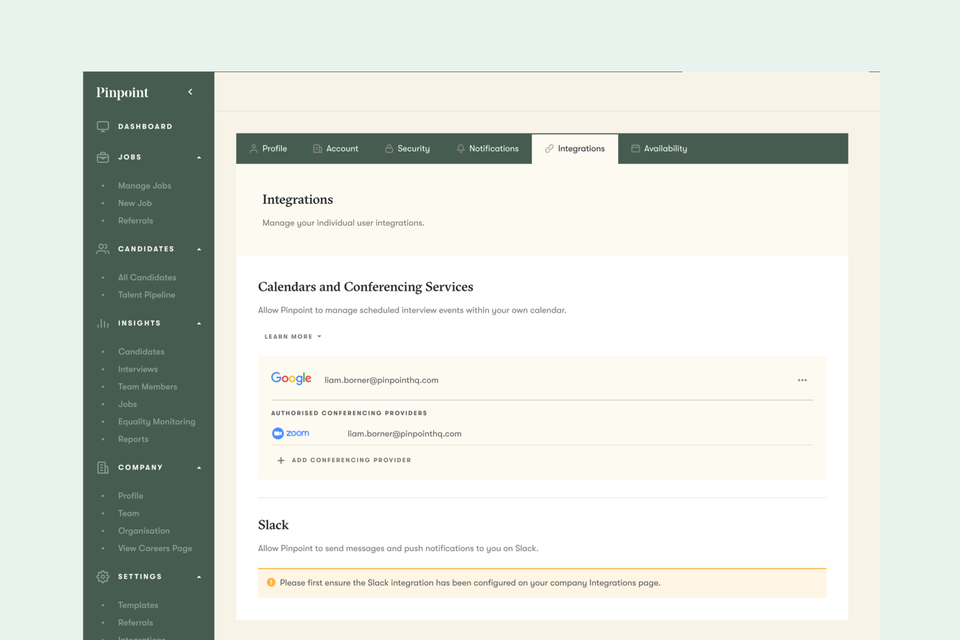Open Interviews insights
This screenshot has width=960, height=640.
138,369
